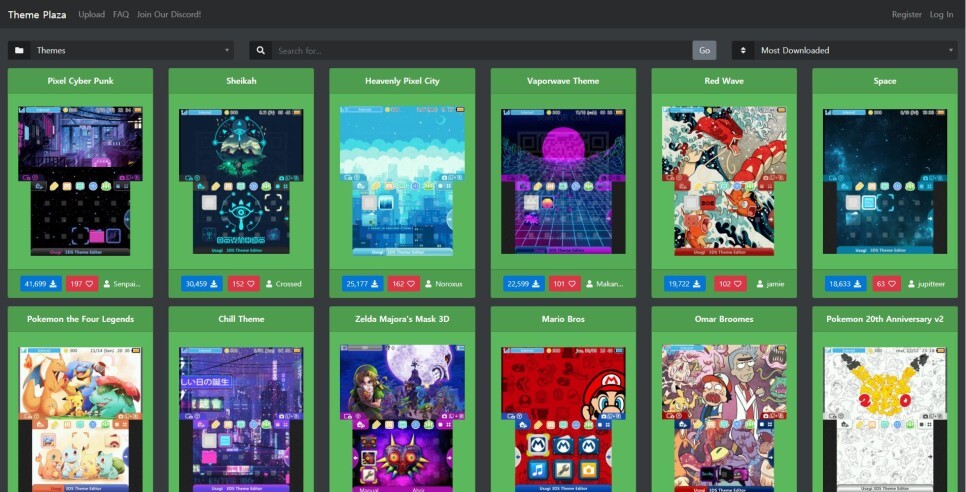Open author jamie profile
This screenshot has height=492, width=966.
770,284
